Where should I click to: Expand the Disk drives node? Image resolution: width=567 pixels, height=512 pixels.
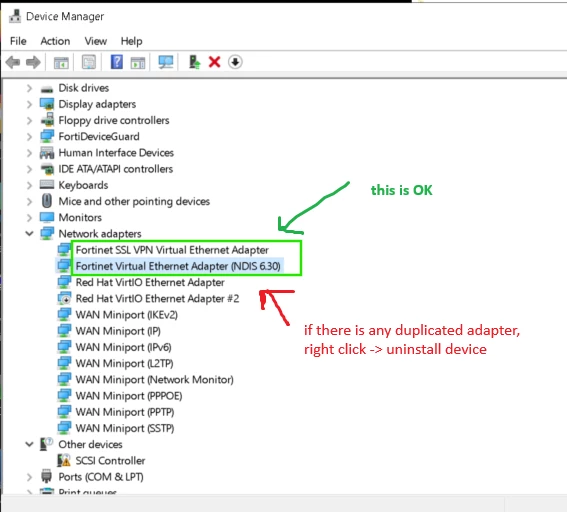point(29,88)
